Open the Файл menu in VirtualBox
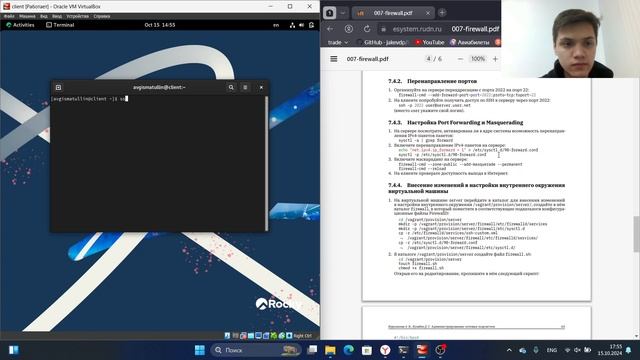Image resolution: width=640 pixels, height=360 pixels. click(x=9, y=16)
